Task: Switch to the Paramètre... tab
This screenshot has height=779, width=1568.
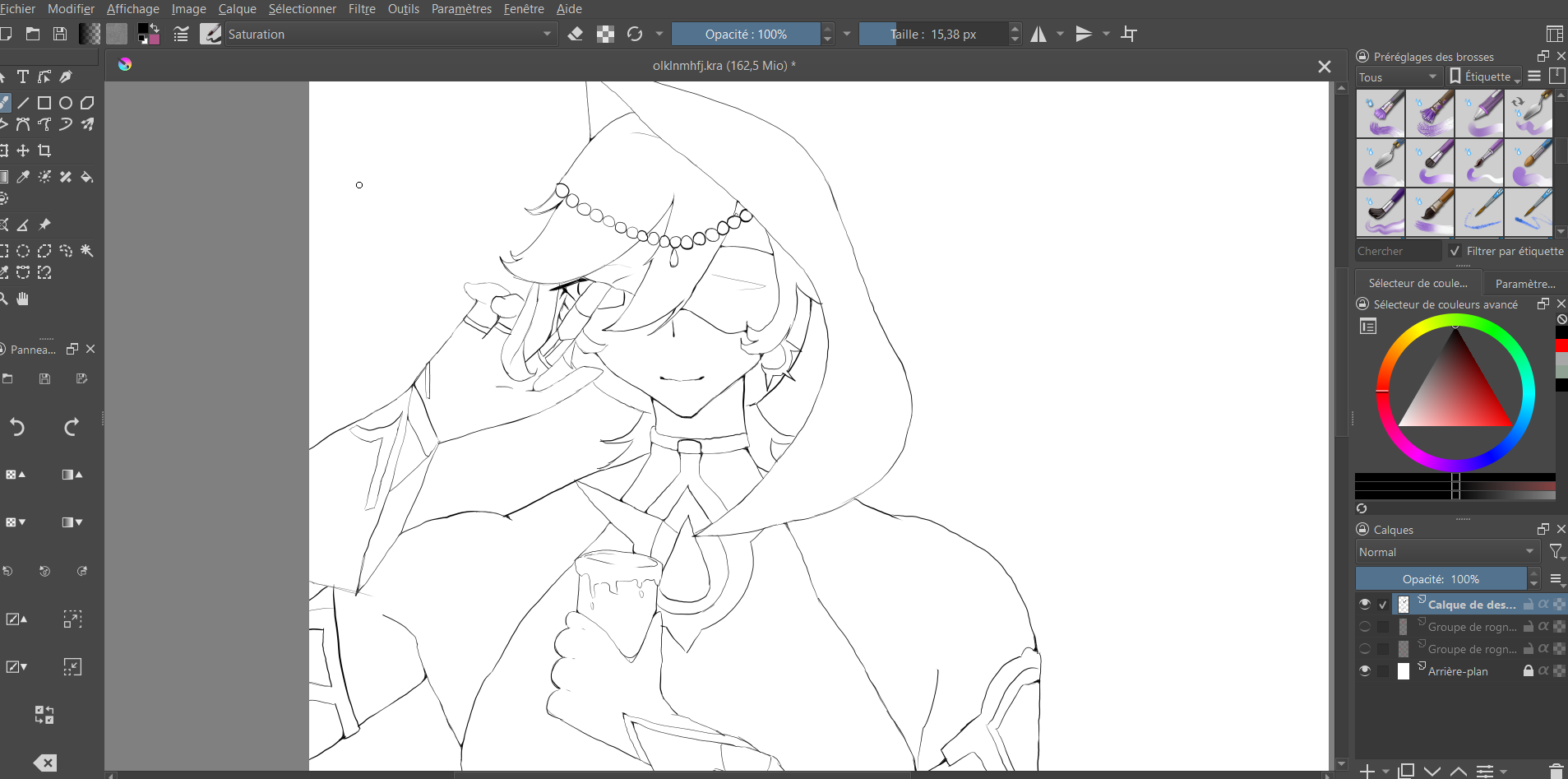Action: [1524, 283]
